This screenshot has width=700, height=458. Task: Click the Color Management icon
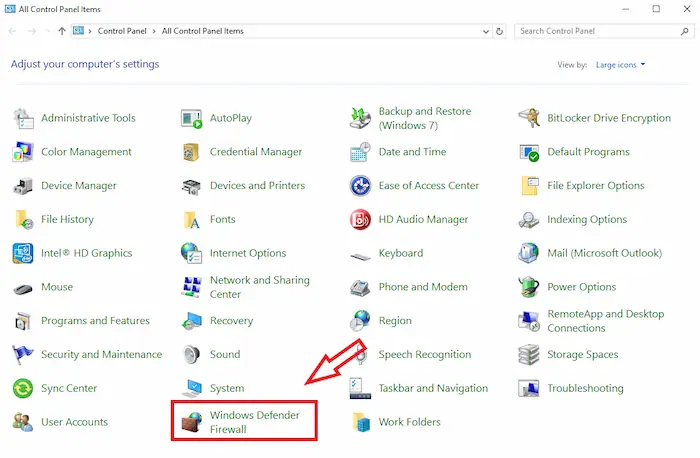[23, 152]
